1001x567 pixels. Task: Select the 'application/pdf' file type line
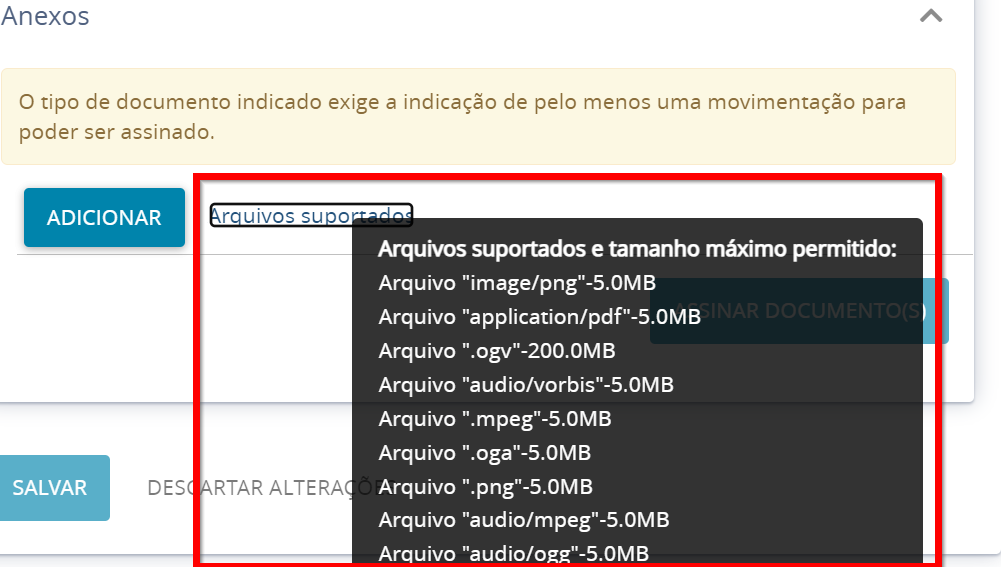(x=539, y=317)
